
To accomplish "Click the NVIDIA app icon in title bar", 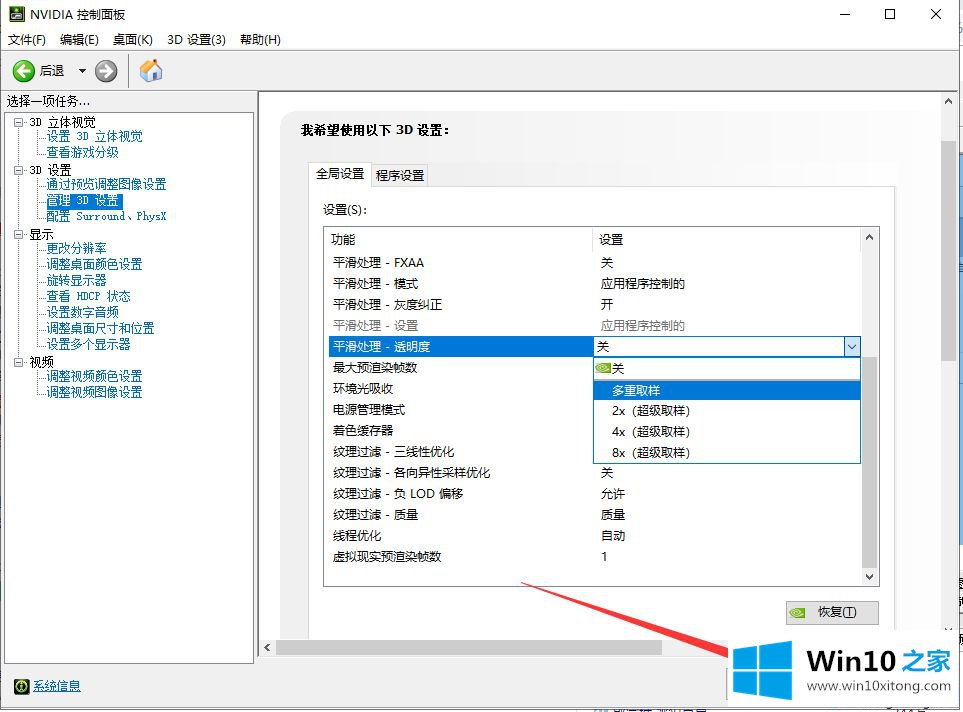I will point(17,14).
